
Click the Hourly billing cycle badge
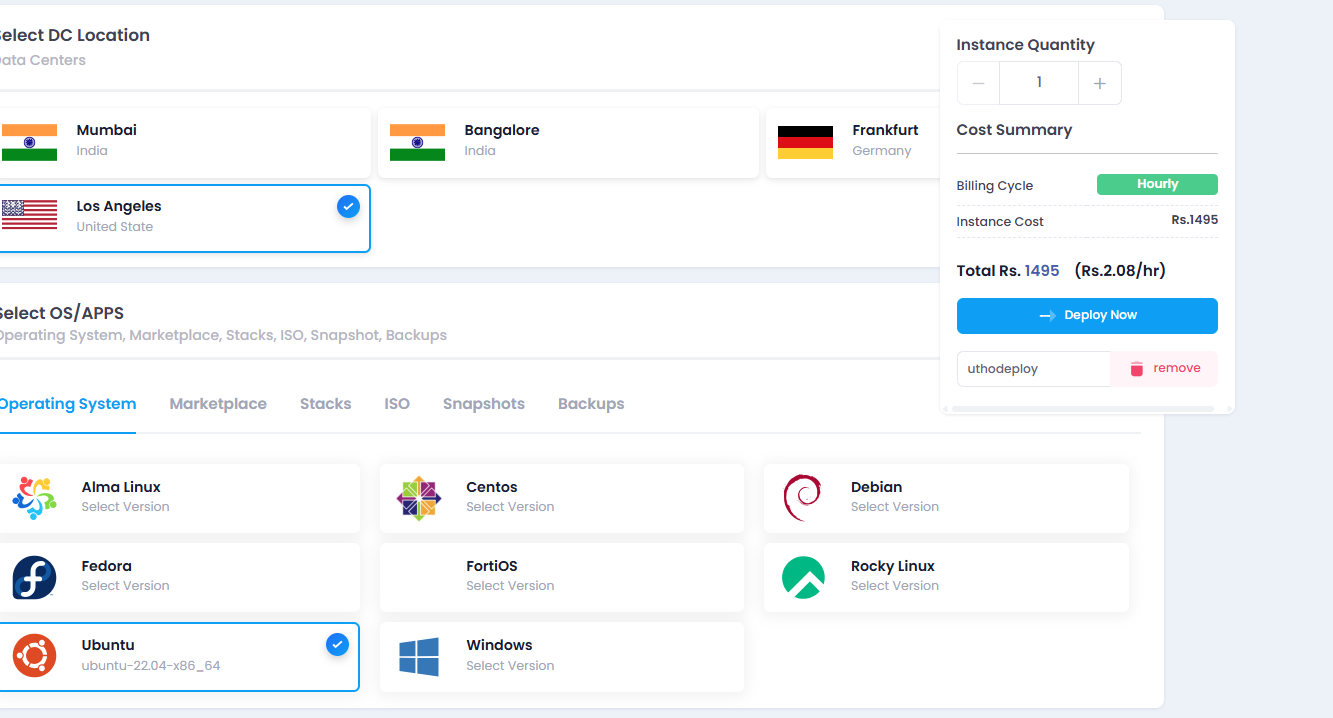click(x=1157, y=185)
